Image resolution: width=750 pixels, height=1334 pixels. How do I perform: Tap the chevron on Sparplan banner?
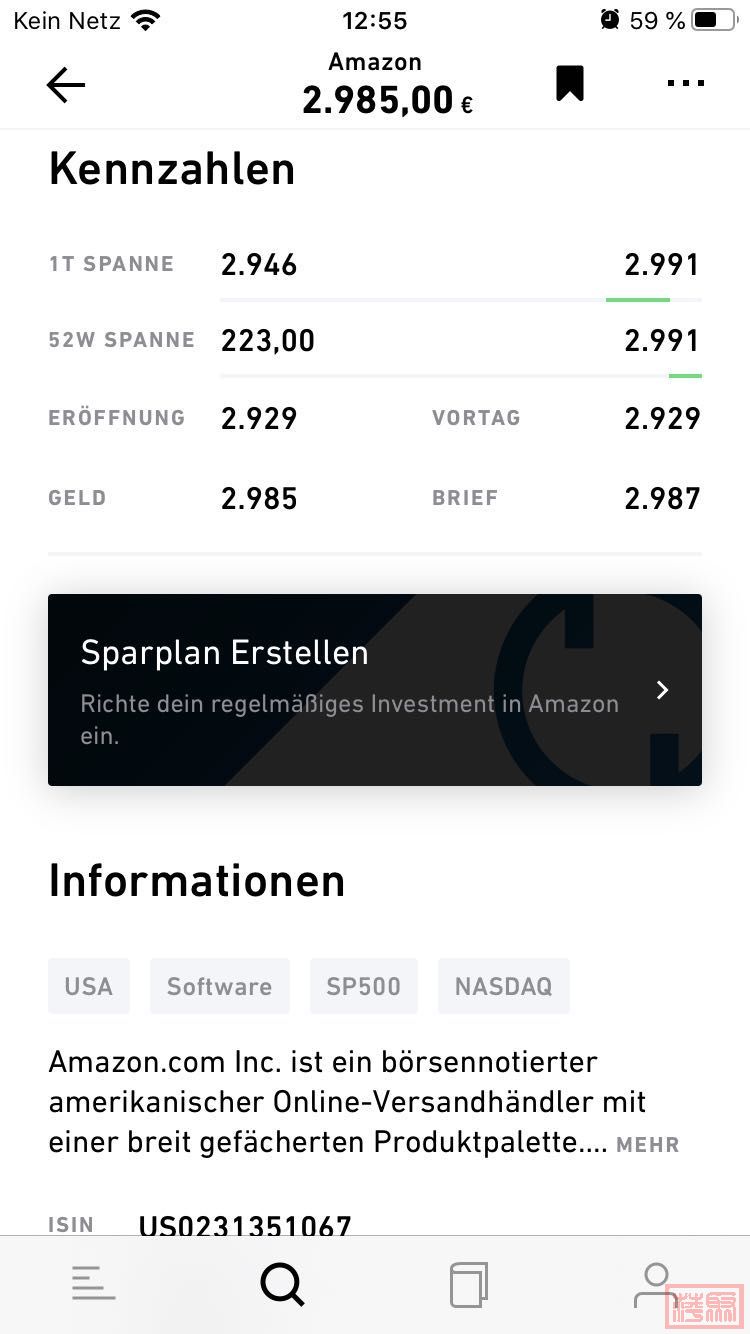(x=662, y=690)
